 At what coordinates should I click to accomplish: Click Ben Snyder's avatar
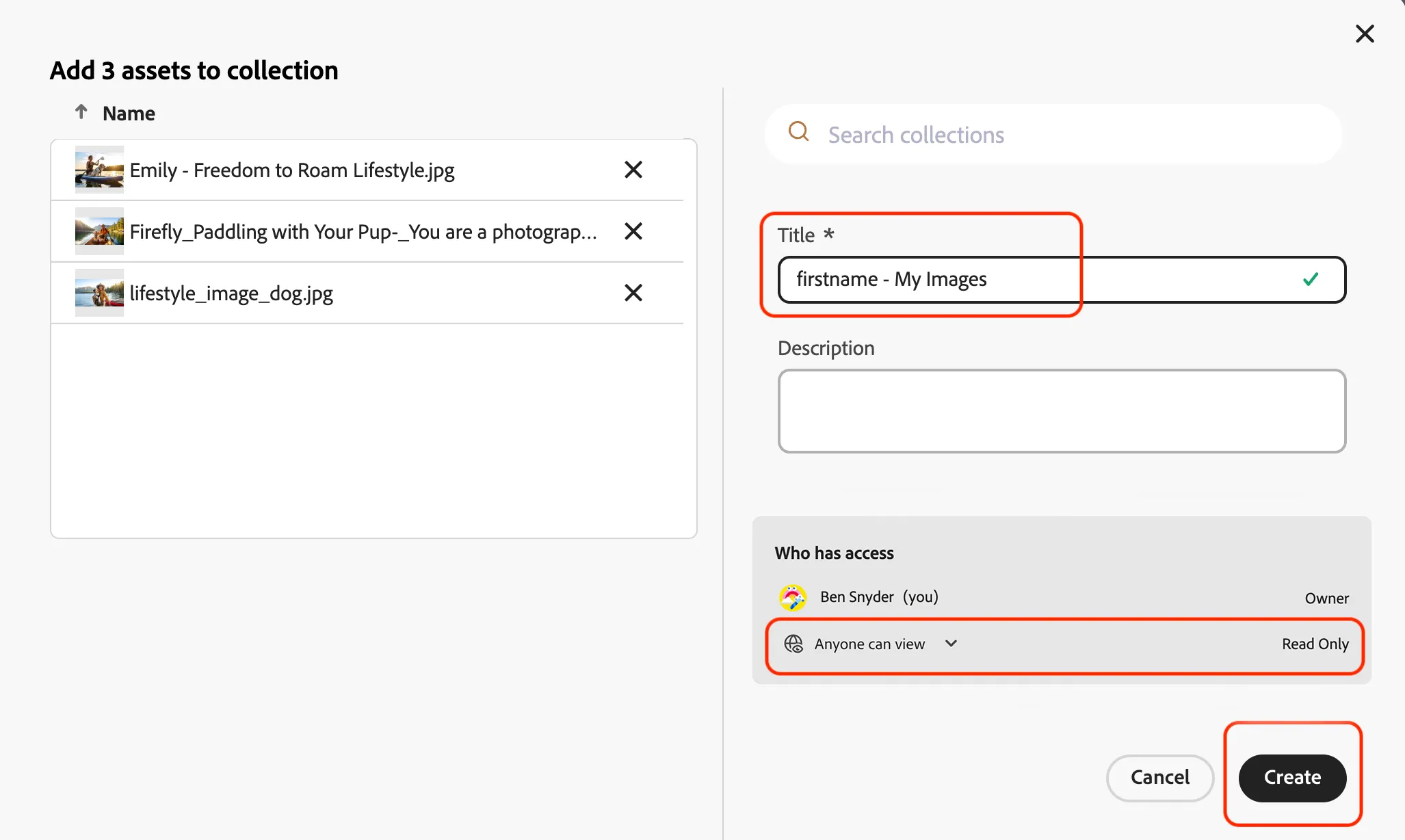point(793,597)
